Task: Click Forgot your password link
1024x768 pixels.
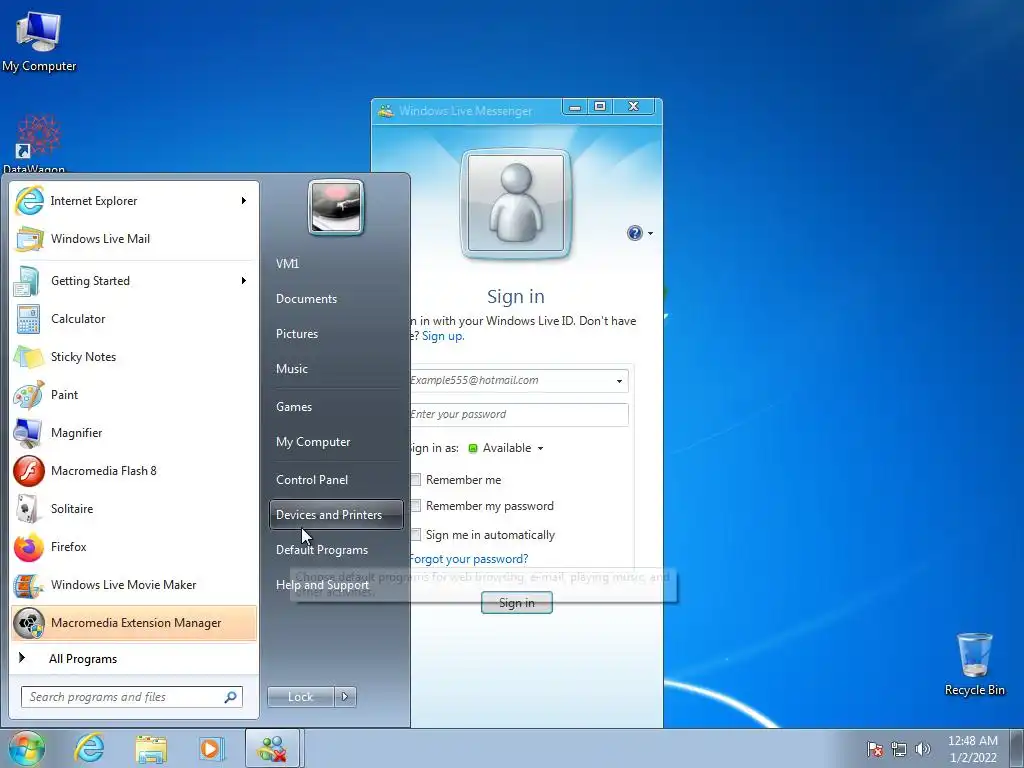Action: click(x=469, y=559)
